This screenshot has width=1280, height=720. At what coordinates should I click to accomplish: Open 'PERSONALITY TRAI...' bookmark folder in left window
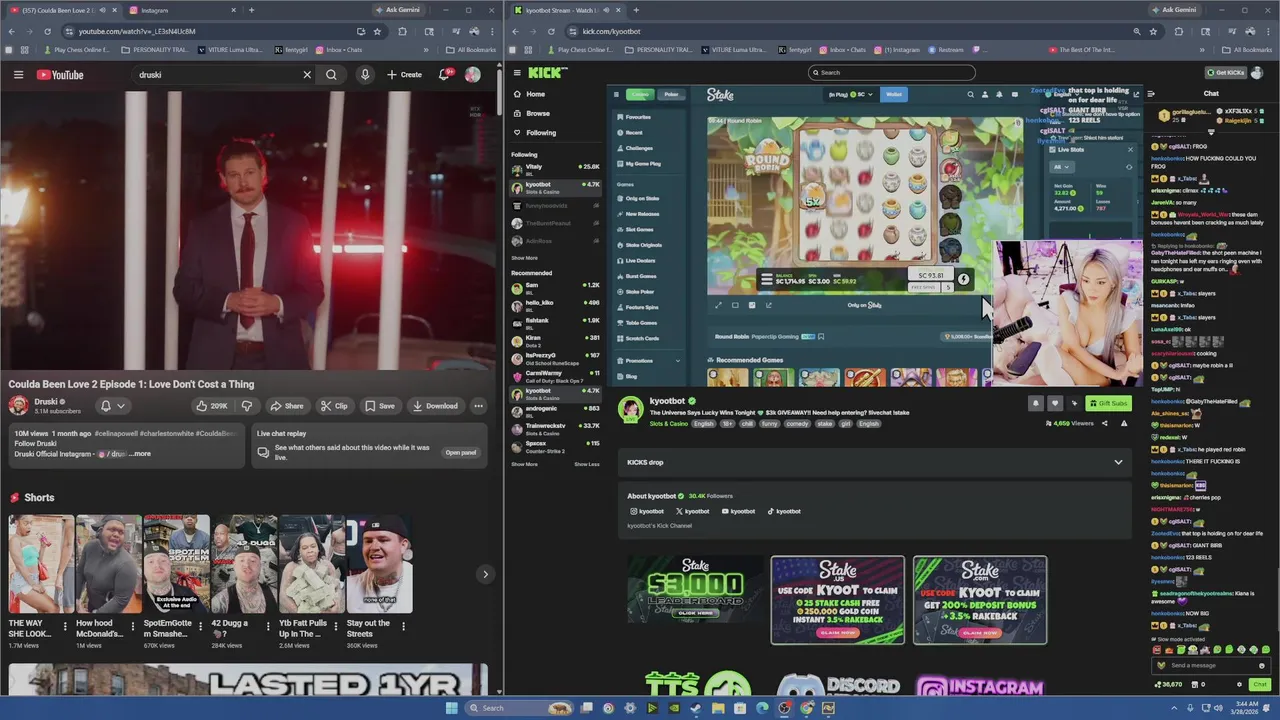(156, 49)
